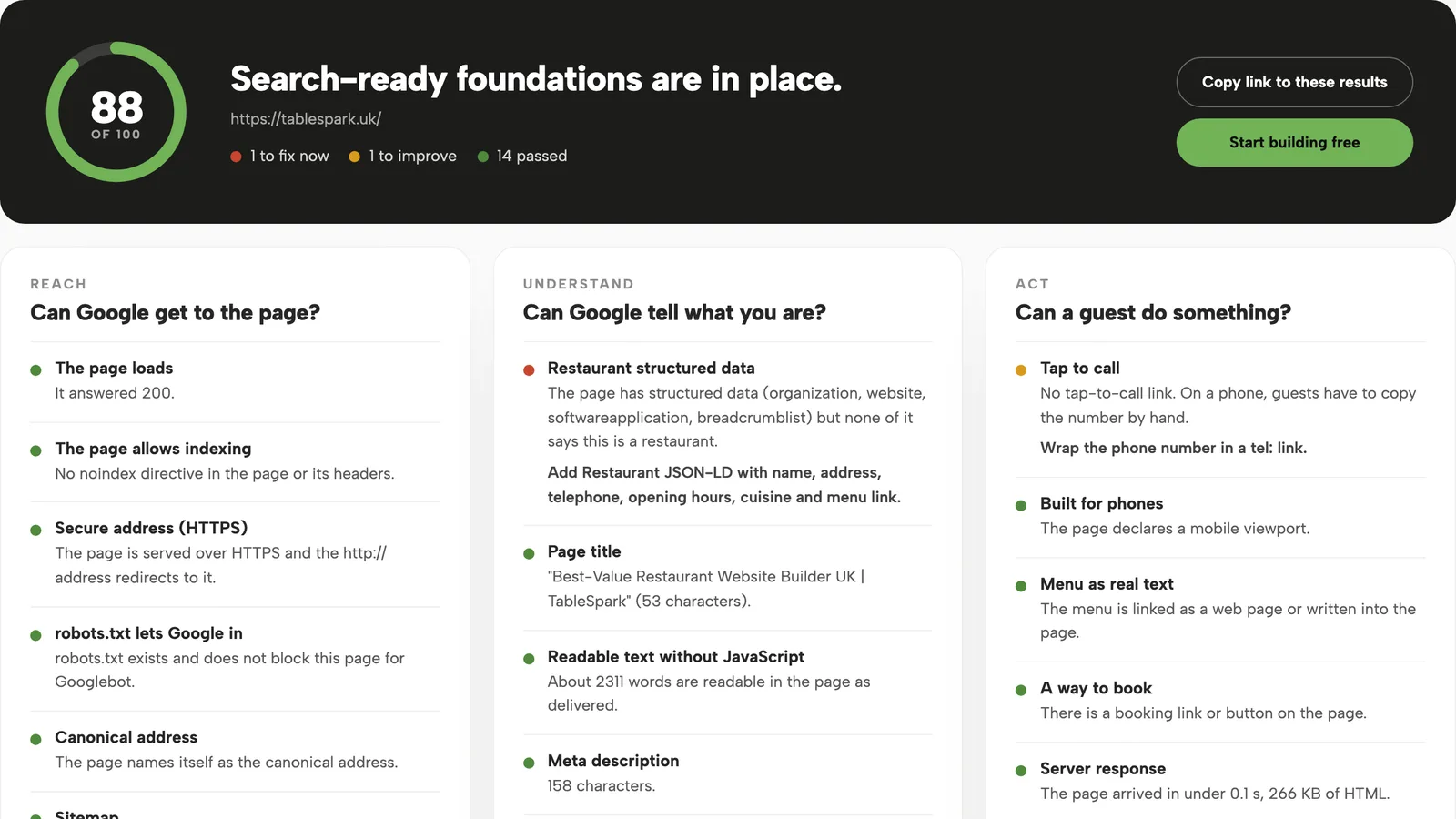This screenshot has height=819, width=1456.
Task: Click the green dot beside 'Built for phones'
Action: click(x=1021, y=505)
